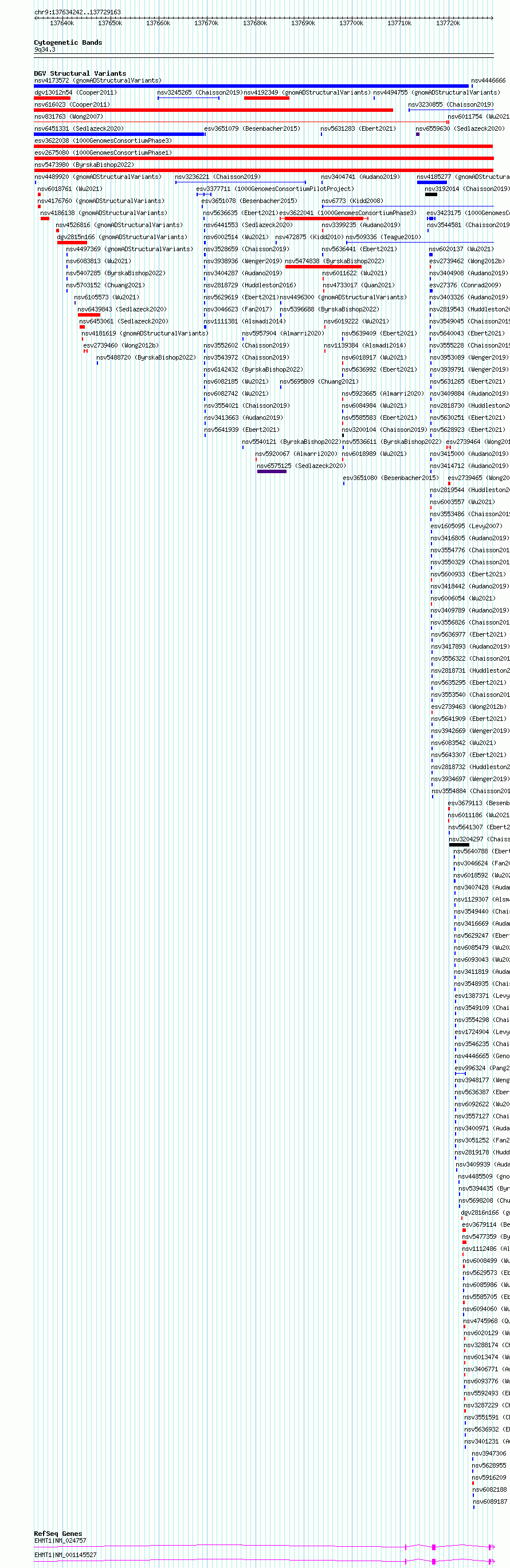Click the red bar under dgv2815n166

(72, 242)
